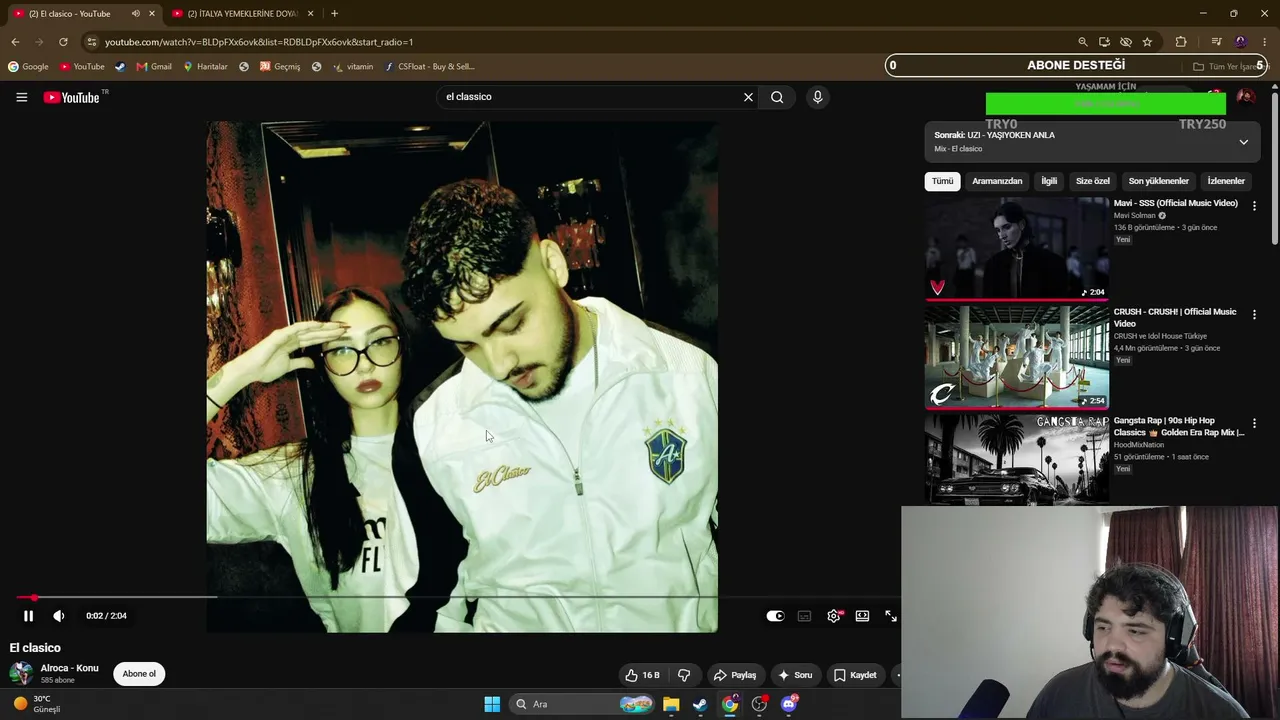This screenshot has width=1280, height=720.
Task: Bookmark this page with the star icon
Action: pos(1147,42)
